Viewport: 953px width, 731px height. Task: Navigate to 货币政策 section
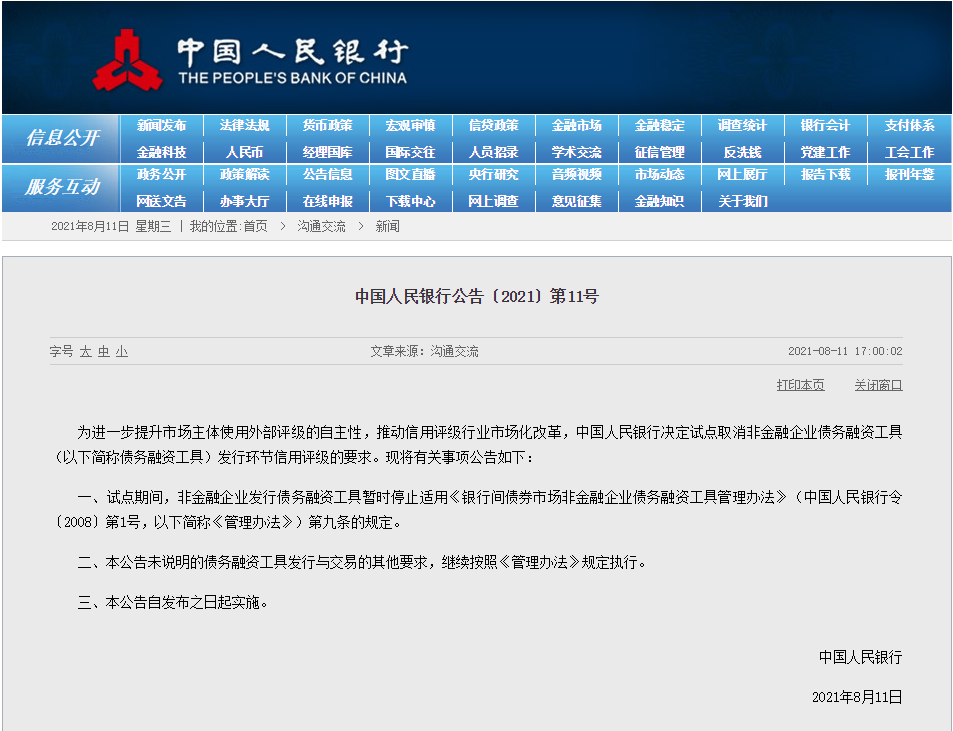pos(328,126)
